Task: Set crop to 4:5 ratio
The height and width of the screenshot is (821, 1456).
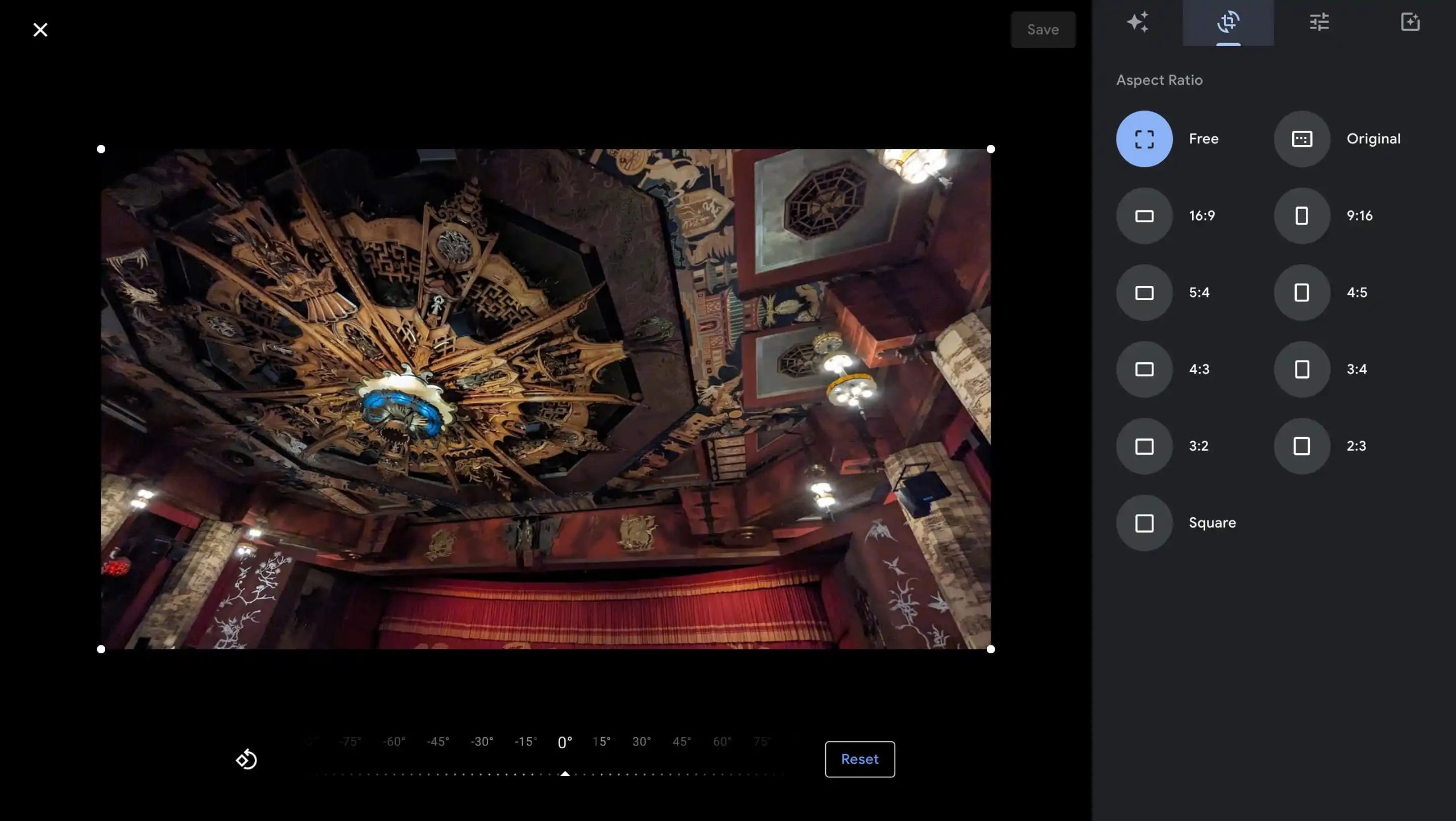Action: coord(1301,293)
